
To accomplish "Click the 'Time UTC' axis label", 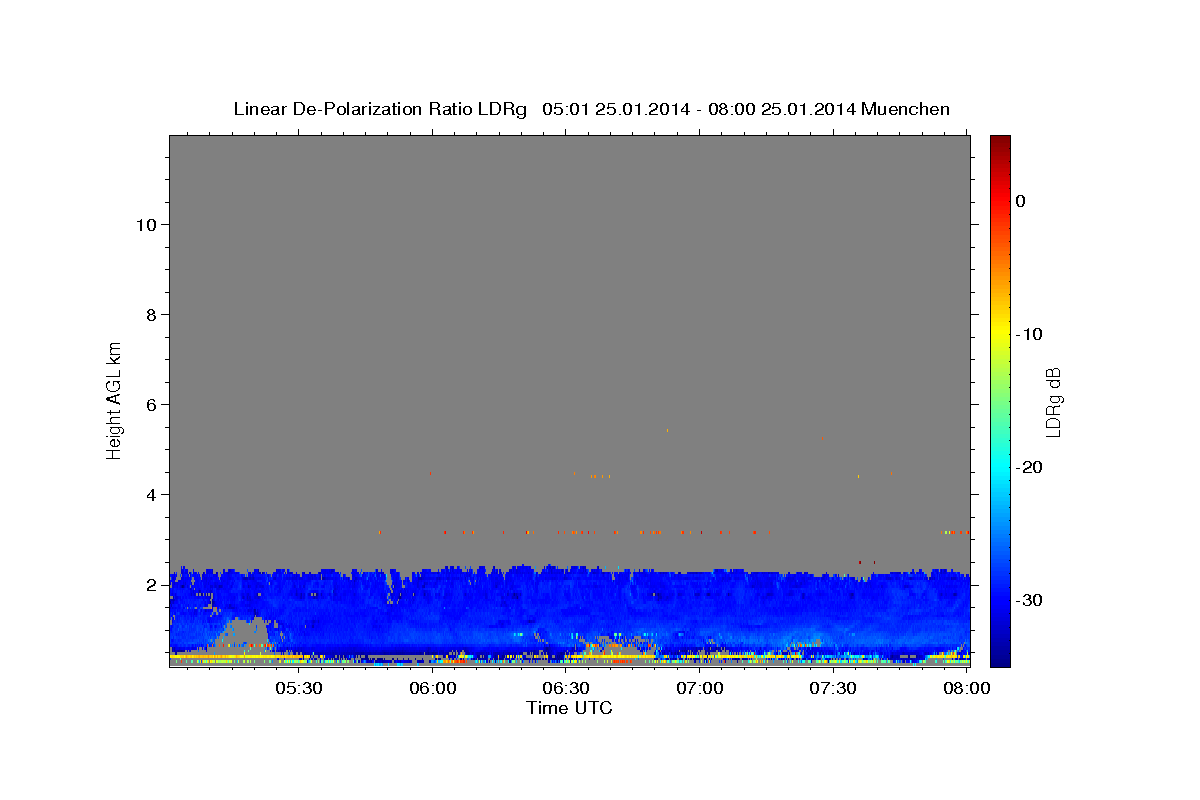I will [569, 708].
